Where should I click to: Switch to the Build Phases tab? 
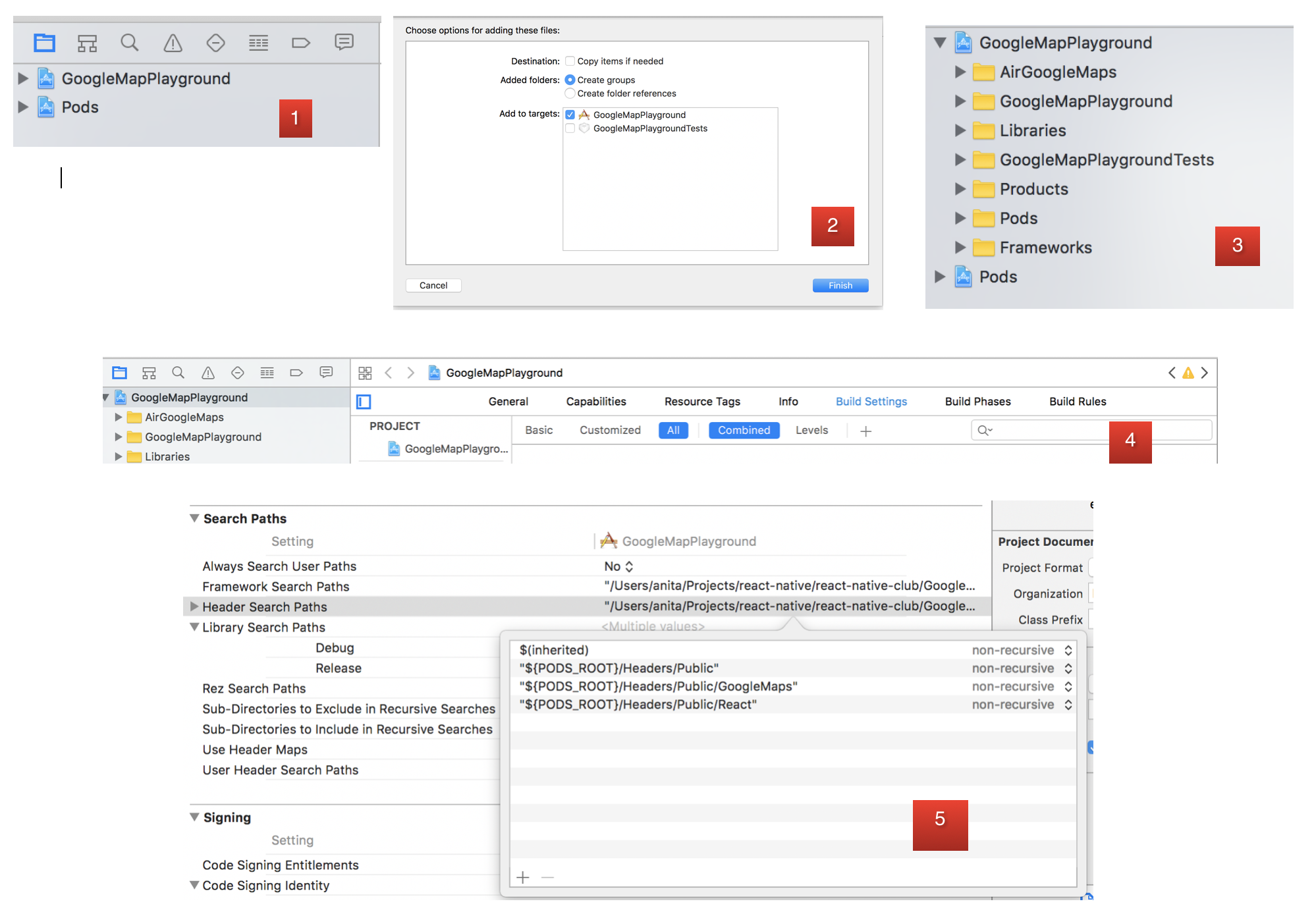977,402
